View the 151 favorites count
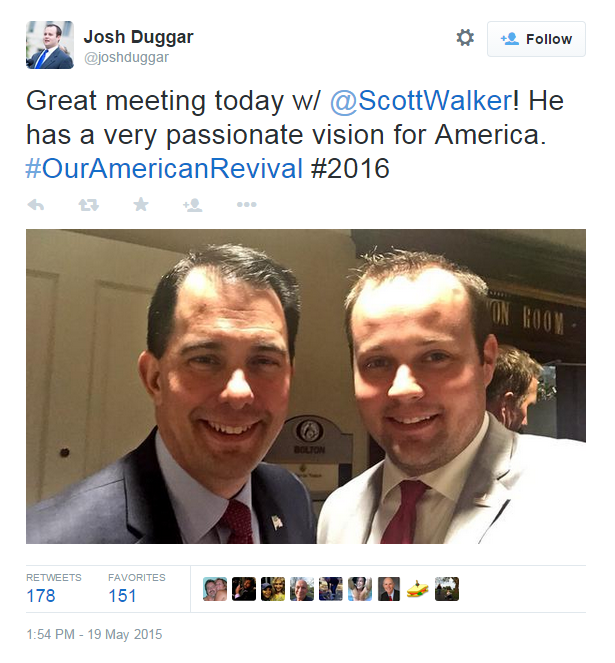 click(122, 596)
